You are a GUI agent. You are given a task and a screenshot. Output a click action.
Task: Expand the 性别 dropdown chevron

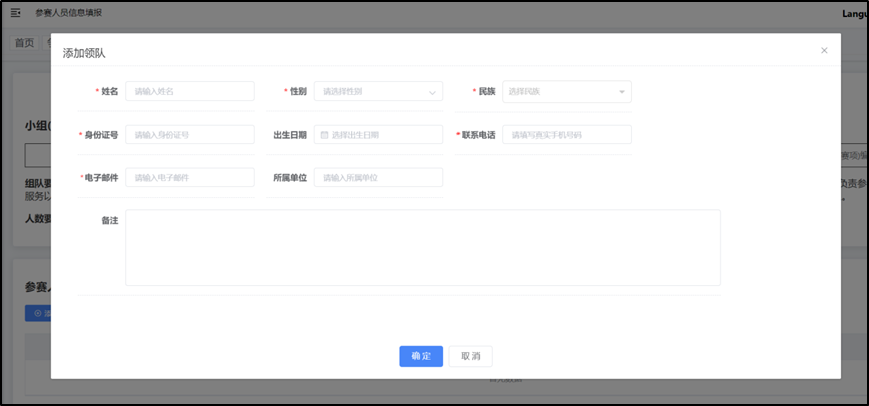click(432, 92)
